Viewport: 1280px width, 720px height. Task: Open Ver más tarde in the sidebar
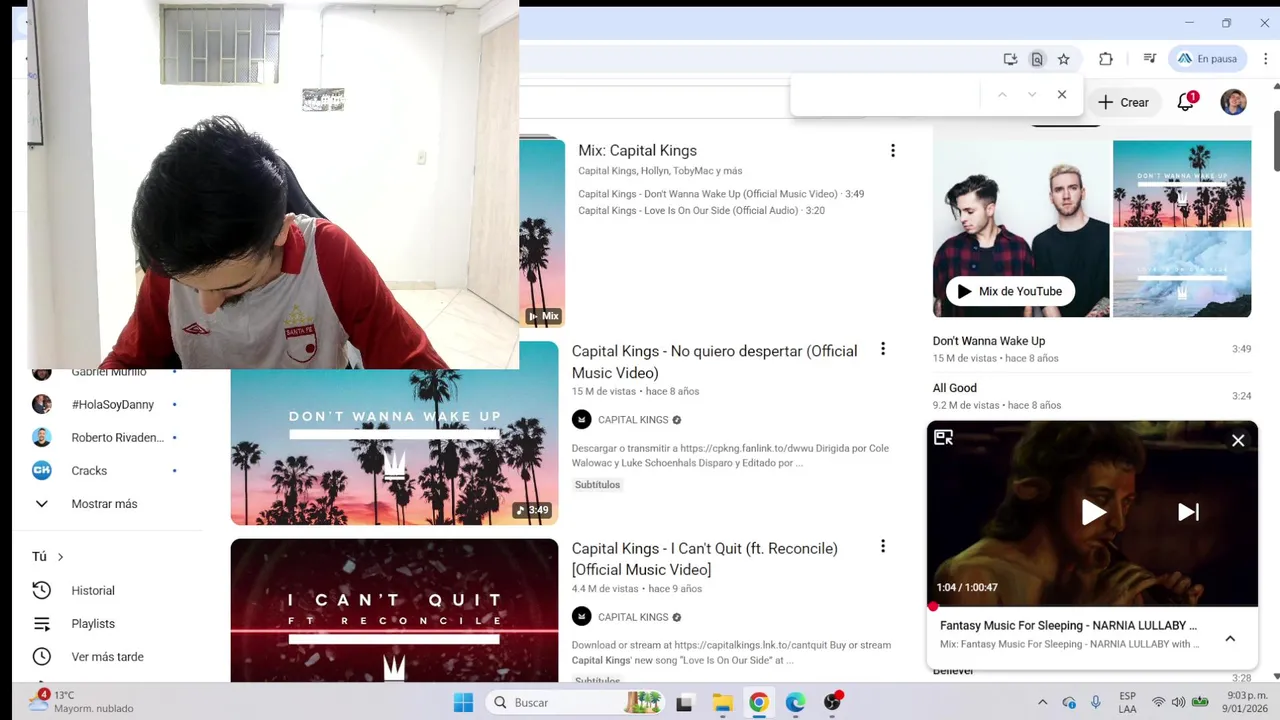(106, 656)
